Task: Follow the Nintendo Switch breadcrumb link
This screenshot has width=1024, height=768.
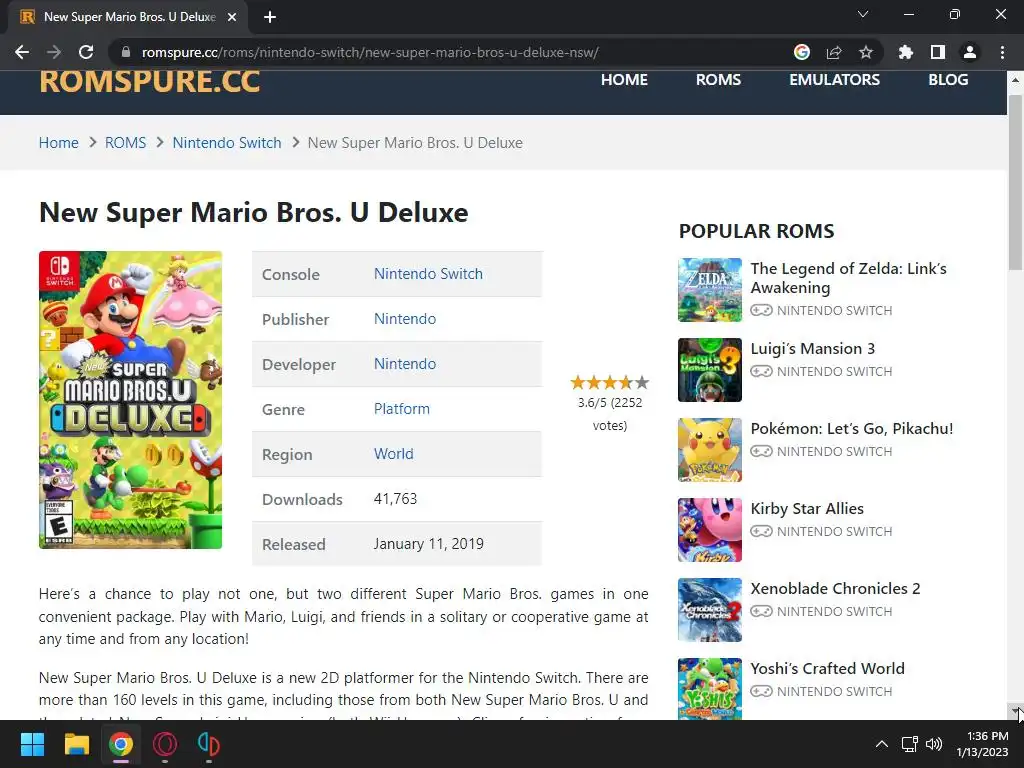Action: (x=227, y=143)
